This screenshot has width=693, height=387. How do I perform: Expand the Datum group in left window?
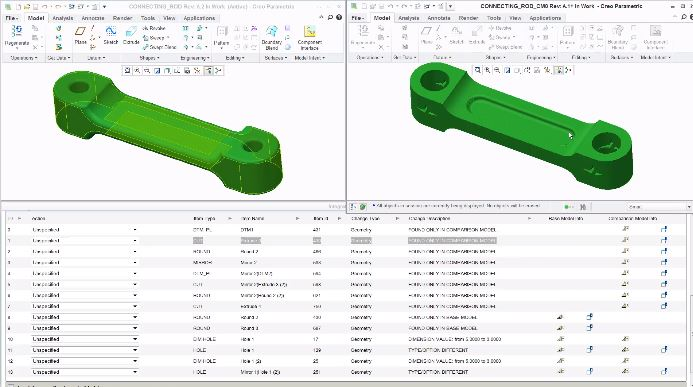click(95, 58)
